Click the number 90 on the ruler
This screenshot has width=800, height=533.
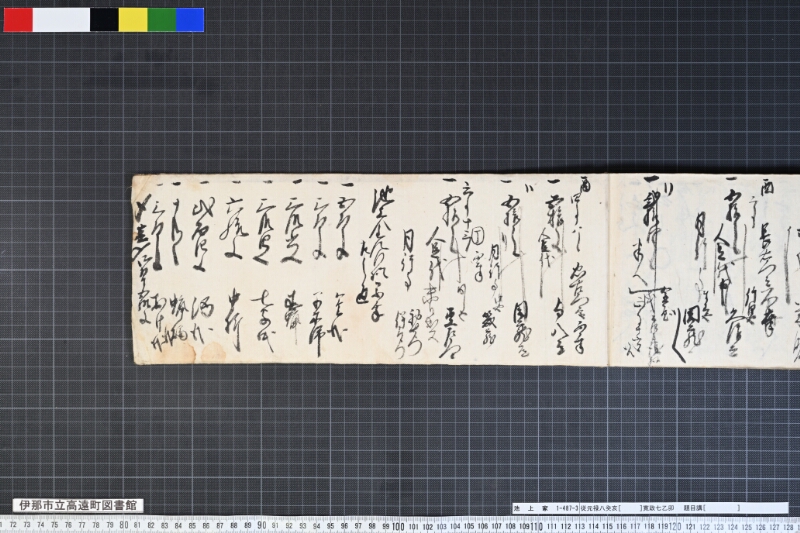coord(262,525)
